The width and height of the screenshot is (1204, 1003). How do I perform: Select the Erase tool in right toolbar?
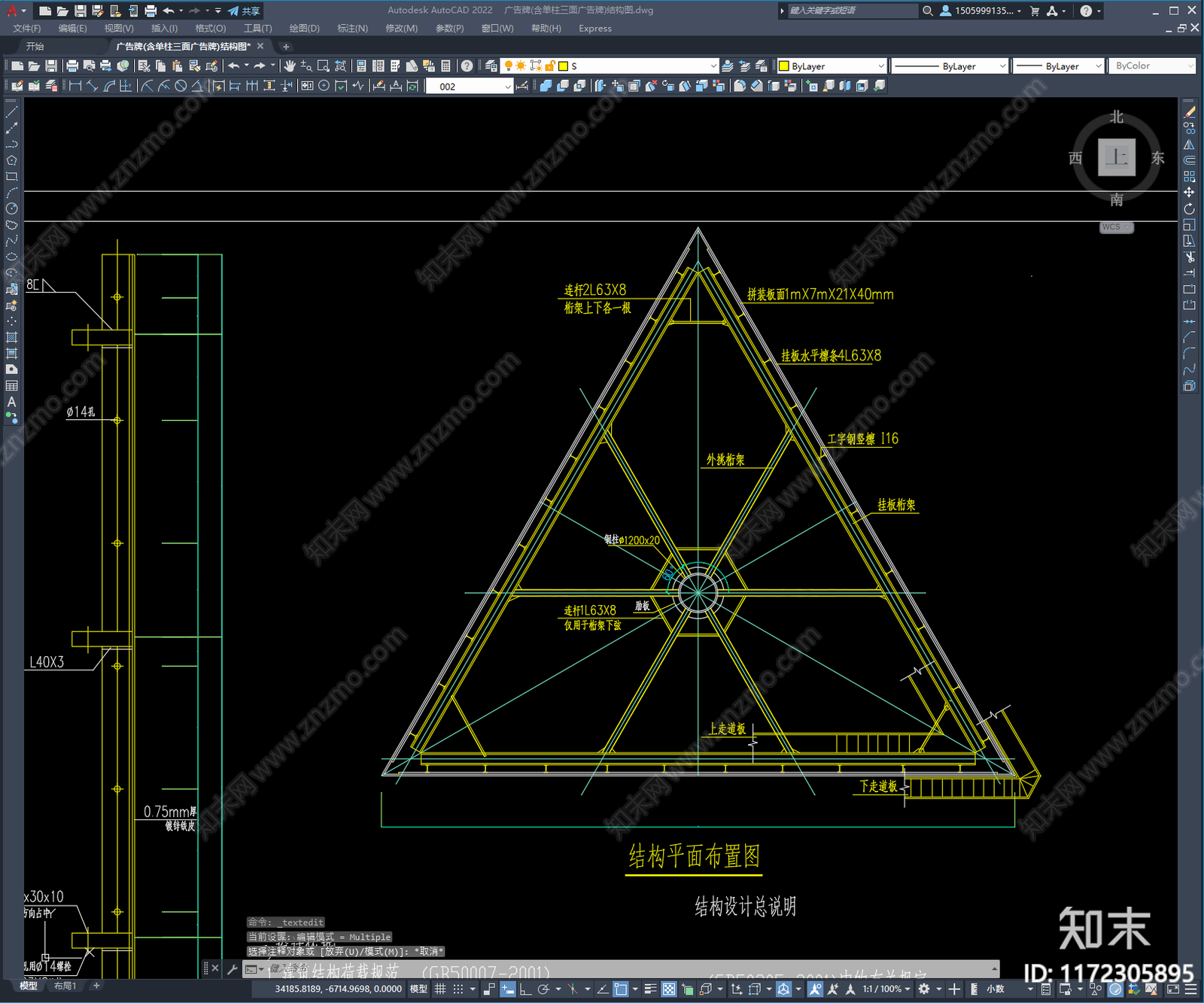point(1190,111)
